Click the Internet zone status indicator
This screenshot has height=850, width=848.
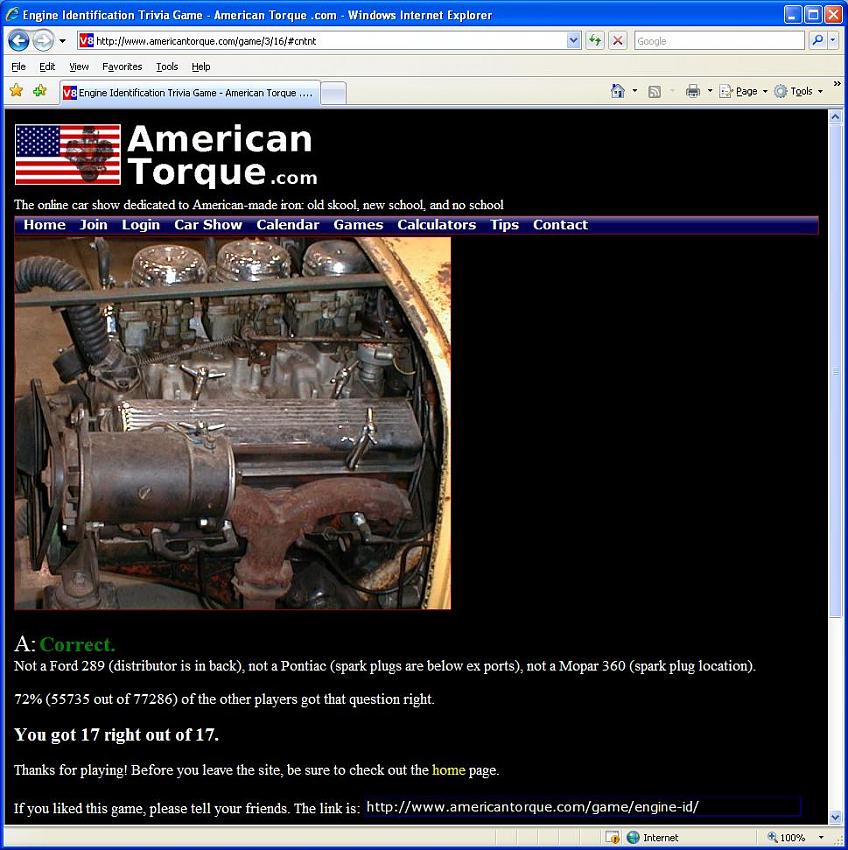(x=653, y=838)
